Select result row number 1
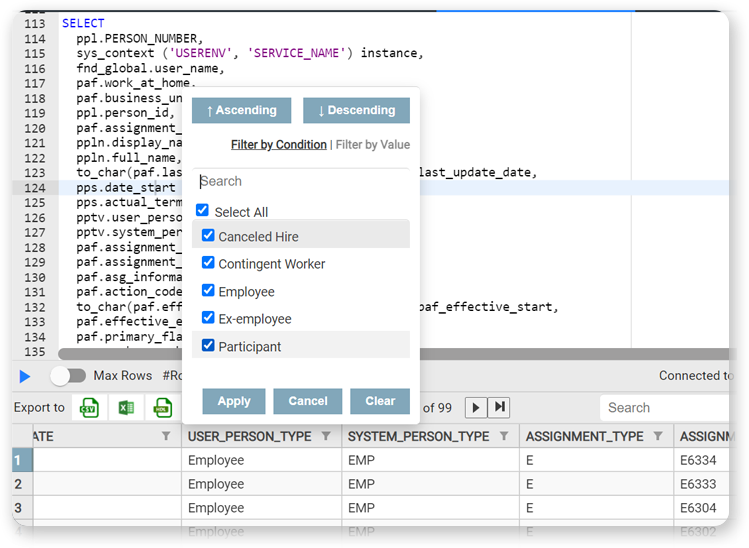The height and width of the screenshot is (548, 749). click(22, 460)
